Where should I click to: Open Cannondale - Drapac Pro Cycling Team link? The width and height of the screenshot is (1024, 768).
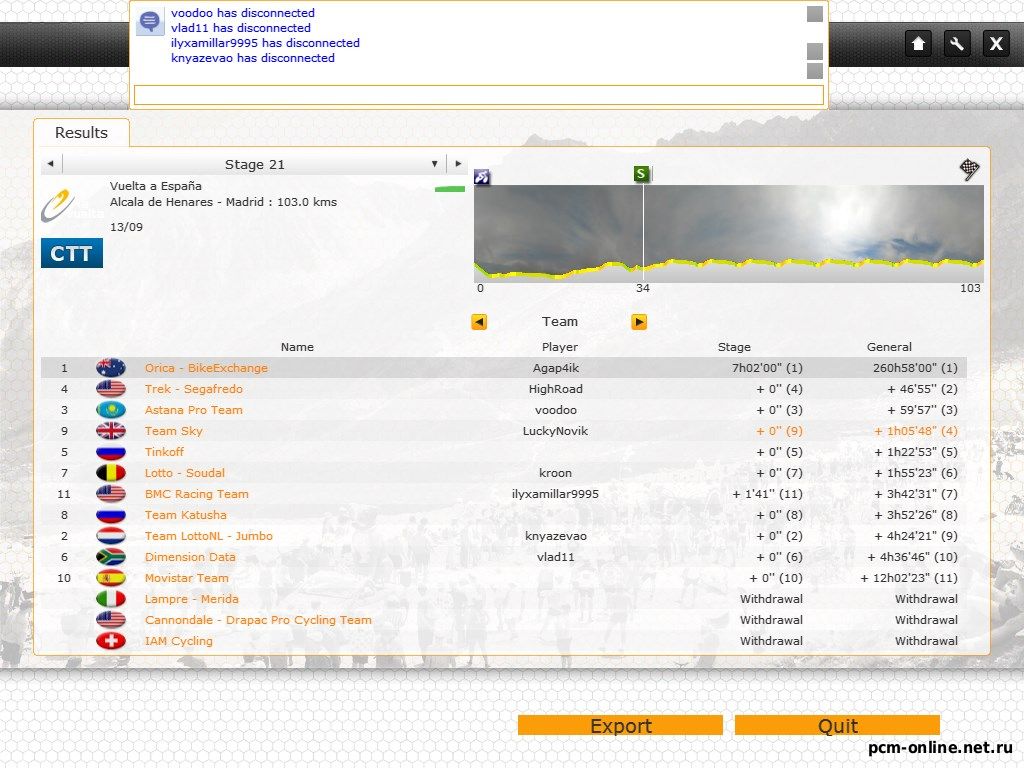(259, 620)
